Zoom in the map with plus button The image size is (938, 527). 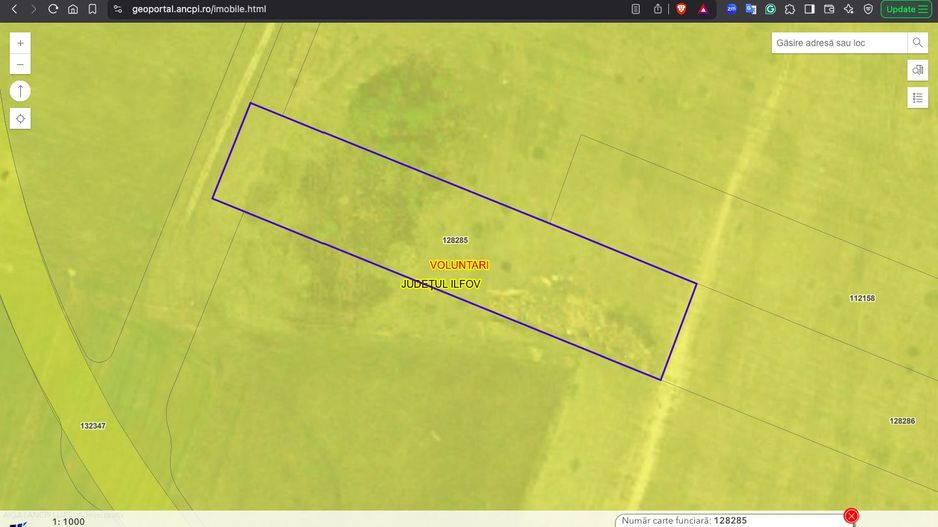tap(20, 44)
